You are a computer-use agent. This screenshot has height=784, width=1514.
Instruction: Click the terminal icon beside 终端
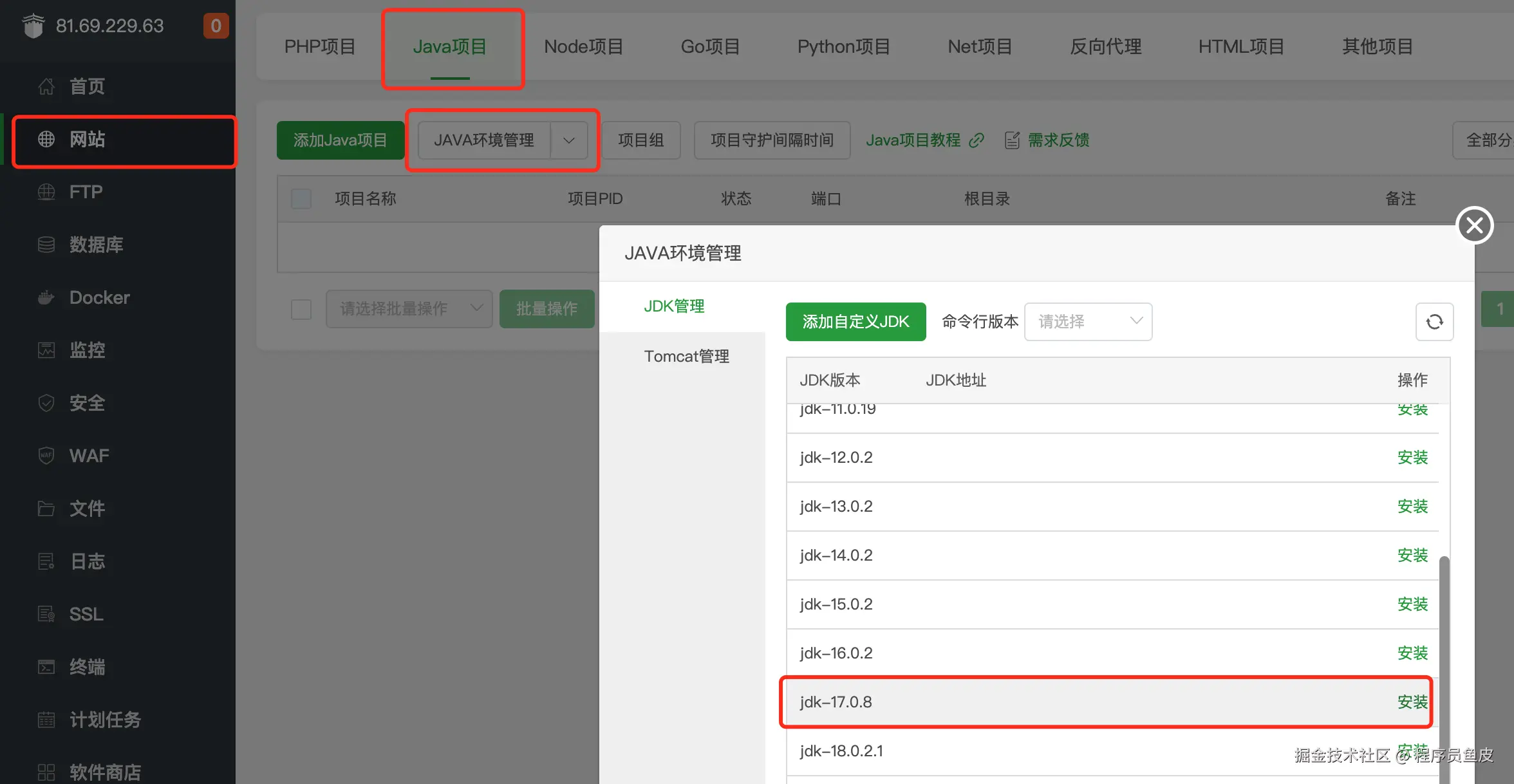46,667
